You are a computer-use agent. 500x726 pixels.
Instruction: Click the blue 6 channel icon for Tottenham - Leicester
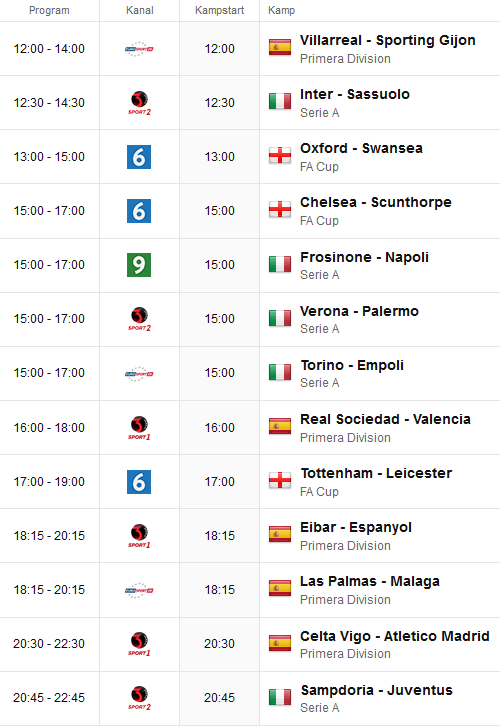[x=139, y=482]
